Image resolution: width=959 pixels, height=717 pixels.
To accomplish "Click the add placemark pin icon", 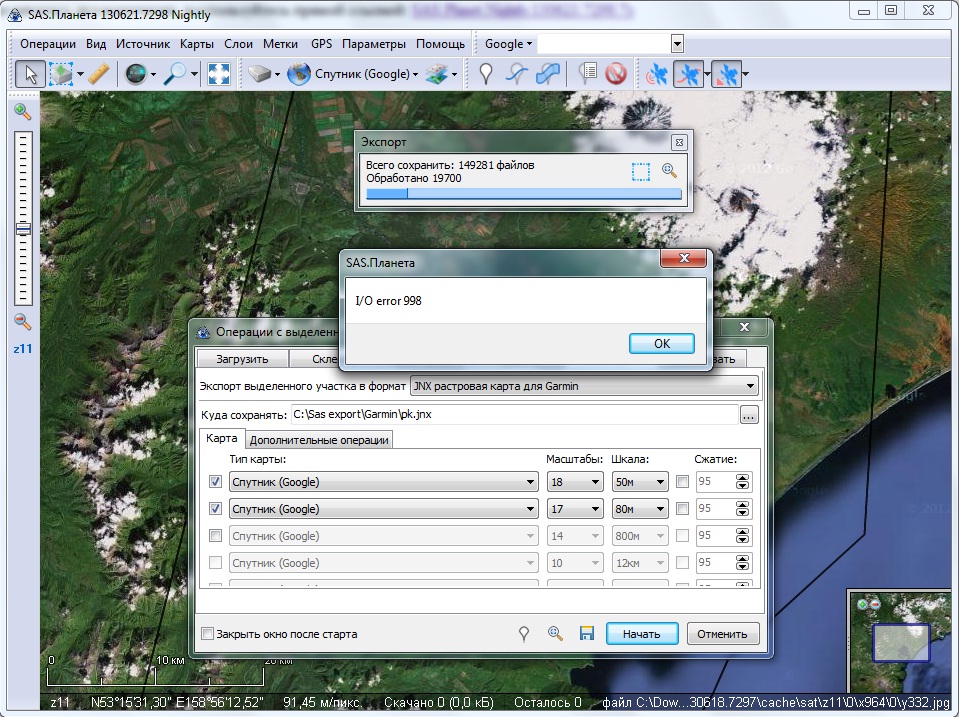I will coord(486,73).
